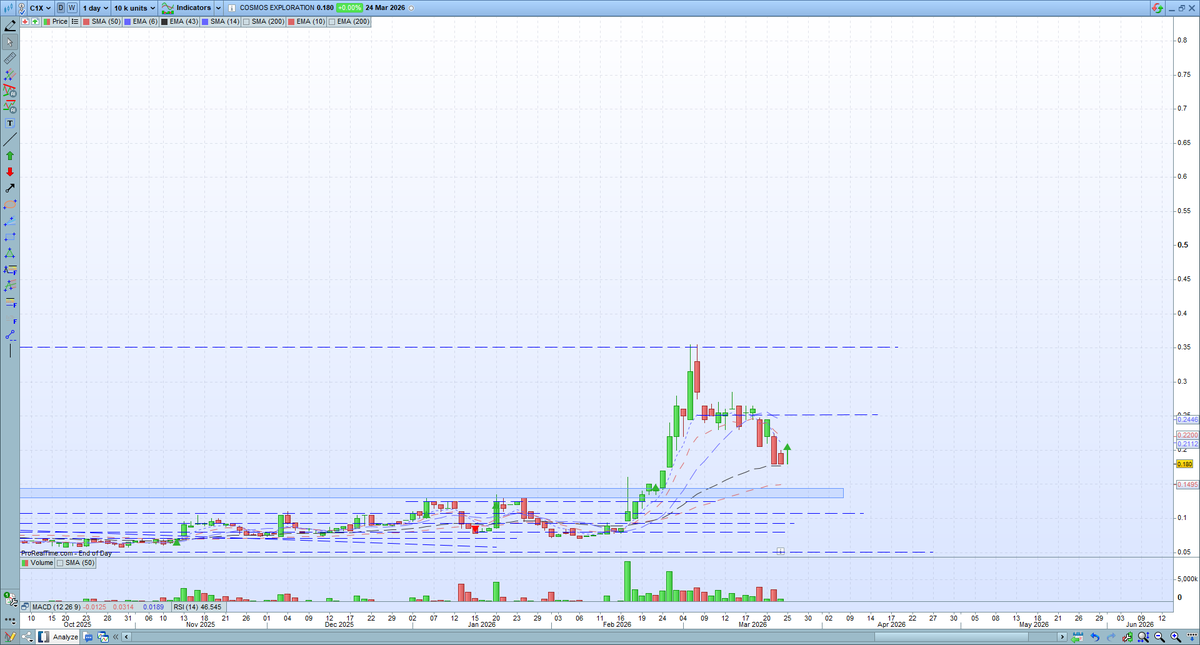The image size is (1200, 645).
Task: Select the cursor pointer tool
Action: [x=10, y=42]
